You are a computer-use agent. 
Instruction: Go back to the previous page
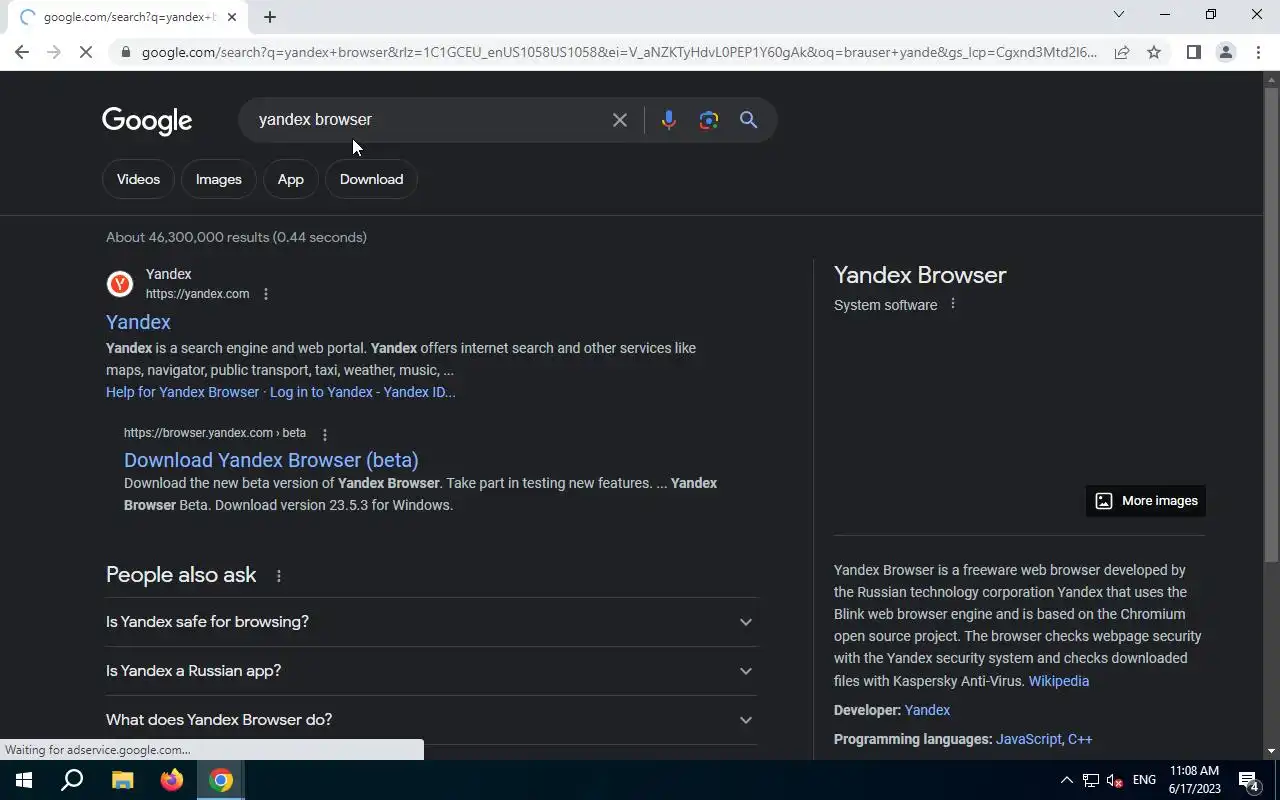pos(22,52)
